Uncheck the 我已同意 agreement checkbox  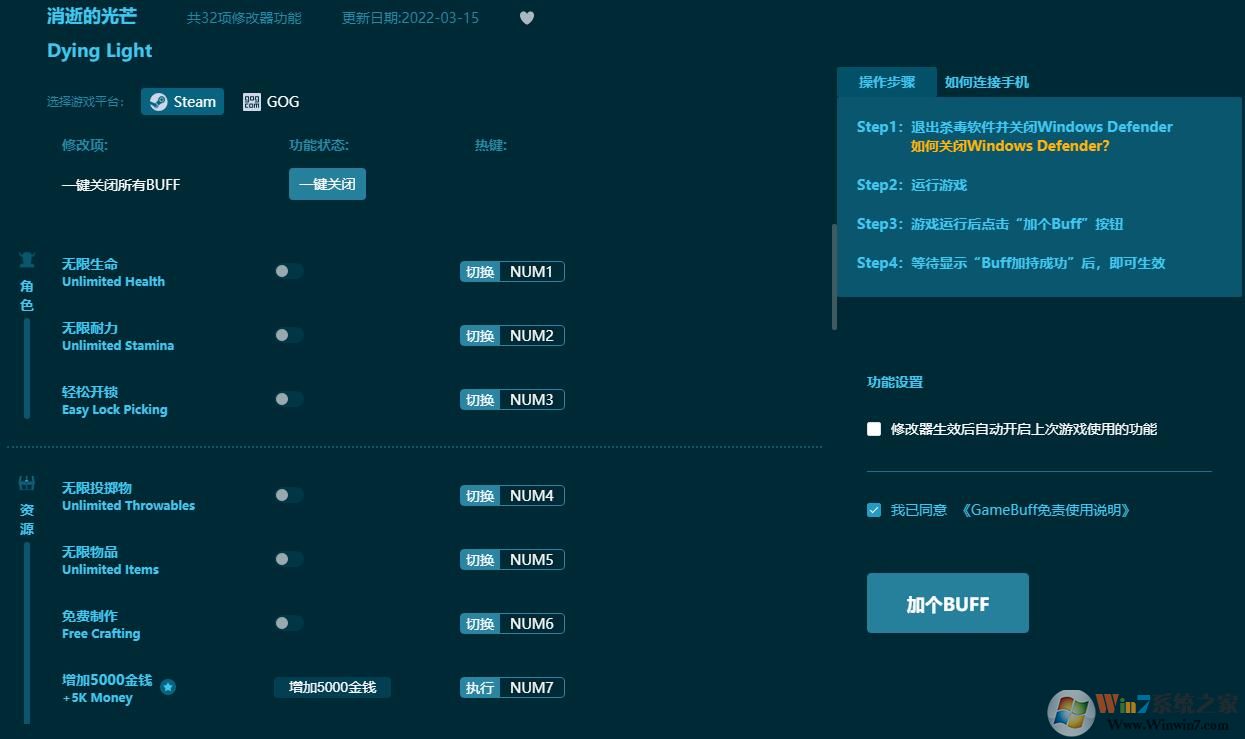click(873, 510)
